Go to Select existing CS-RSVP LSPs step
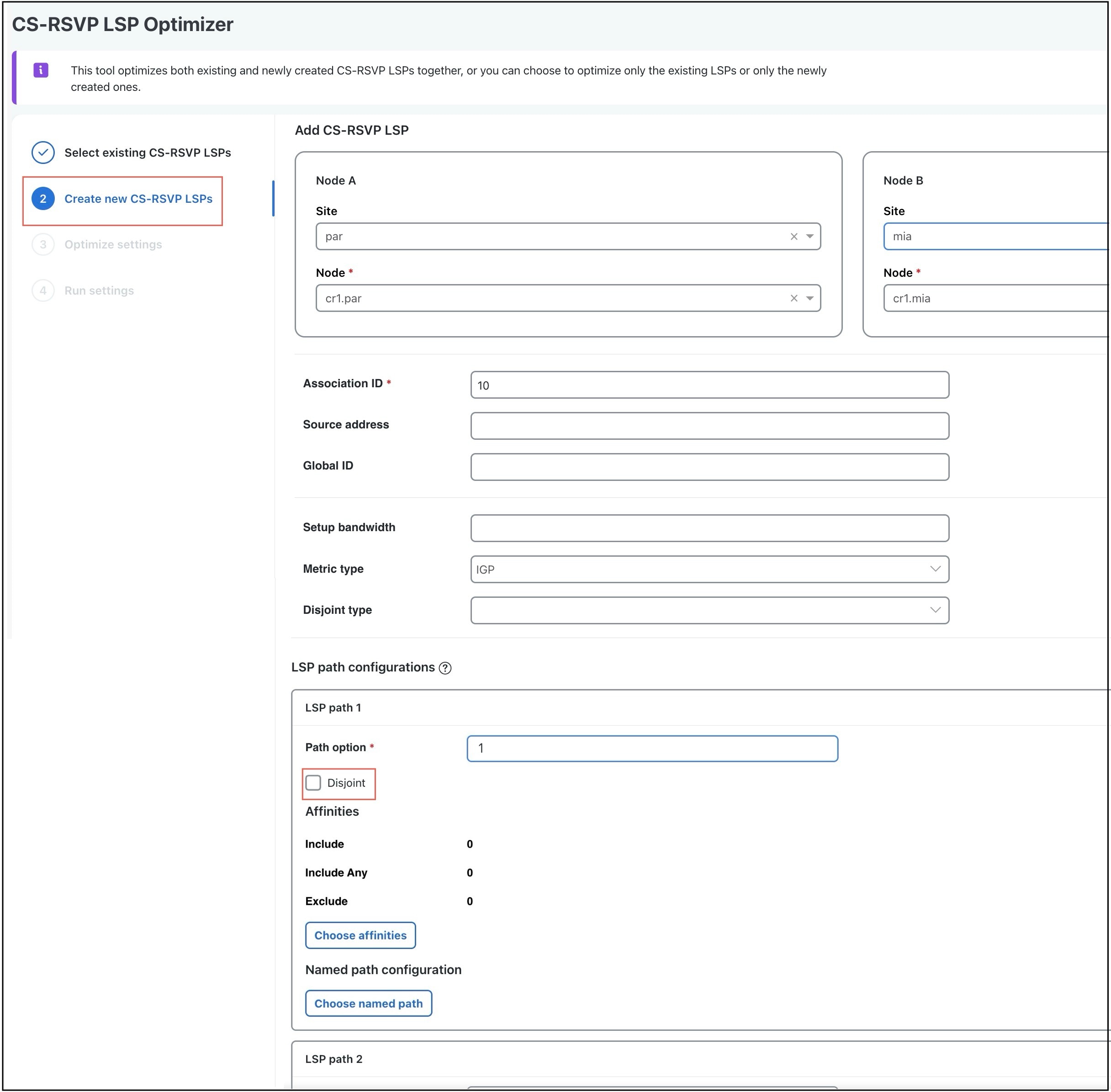 click(x=148, y=153)
